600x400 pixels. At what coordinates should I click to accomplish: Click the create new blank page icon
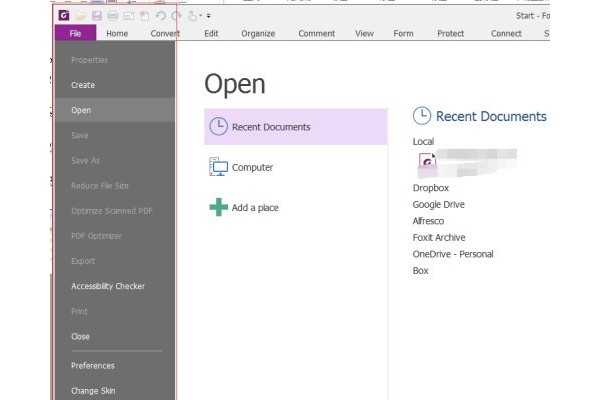coord(144,16)
